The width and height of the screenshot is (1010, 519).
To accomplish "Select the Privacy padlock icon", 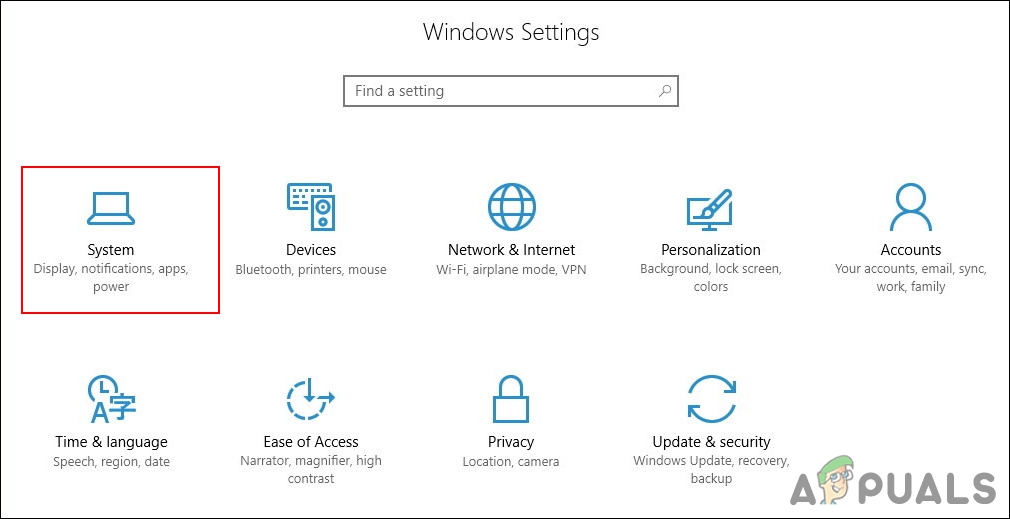I will pos(511,400).
